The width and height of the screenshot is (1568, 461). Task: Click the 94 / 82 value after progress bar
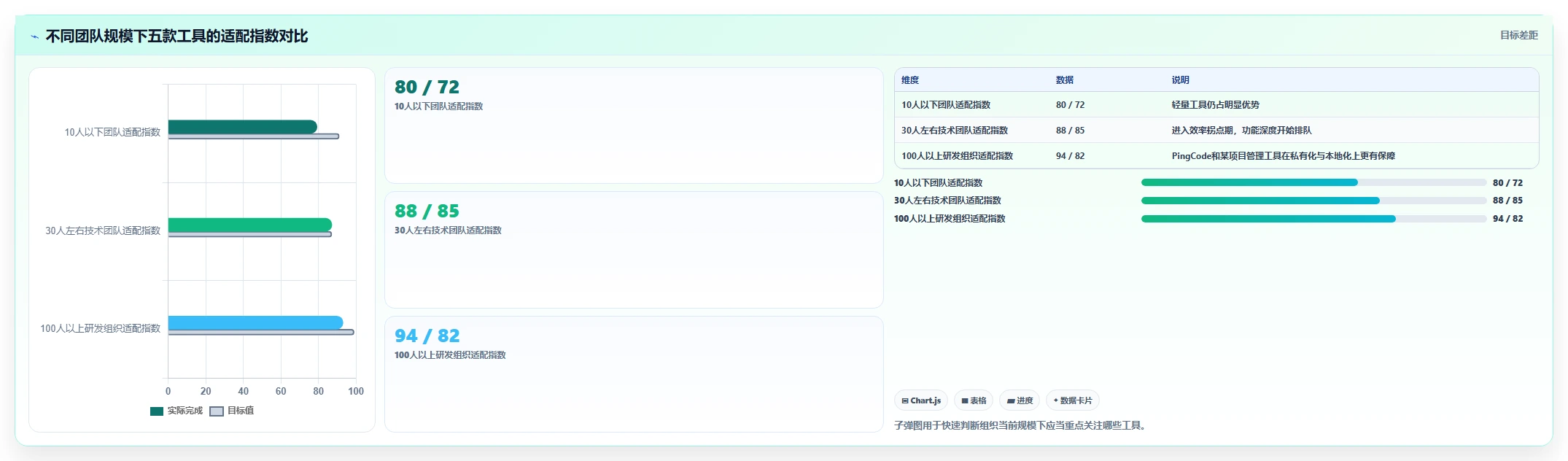[x=1507, y=219]
